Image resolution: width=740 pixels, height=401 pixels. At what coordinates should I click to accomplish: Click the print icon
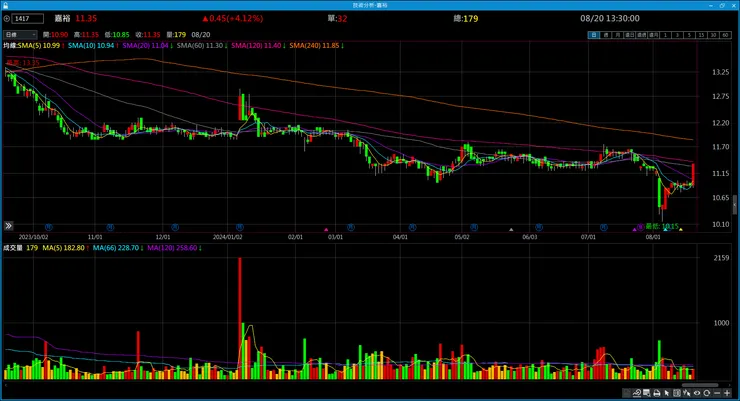pyautogui.click(x=657, y=393)
